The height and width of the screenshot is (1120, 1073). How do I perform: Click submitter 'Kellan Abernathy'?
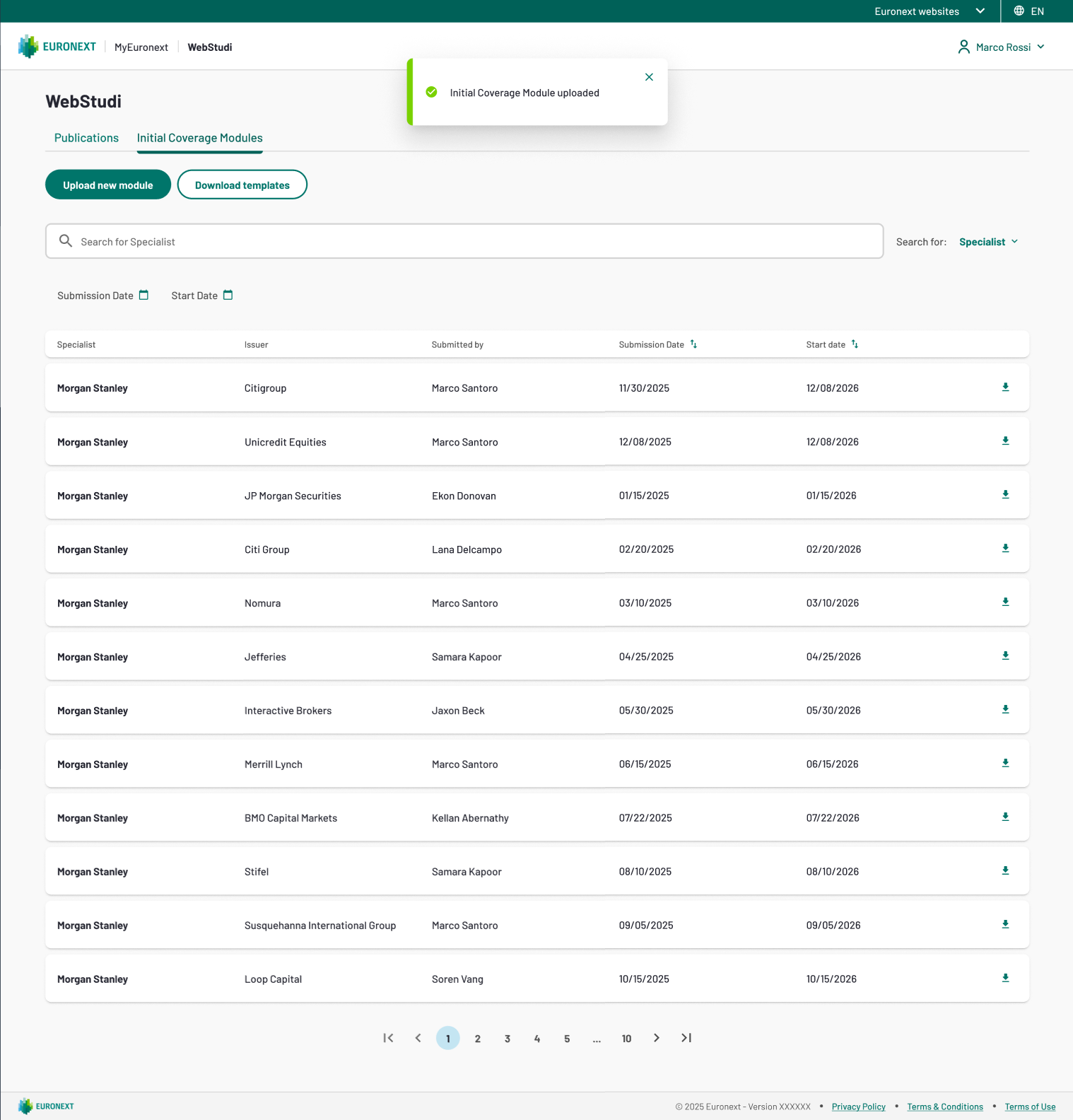pos(470,818)
